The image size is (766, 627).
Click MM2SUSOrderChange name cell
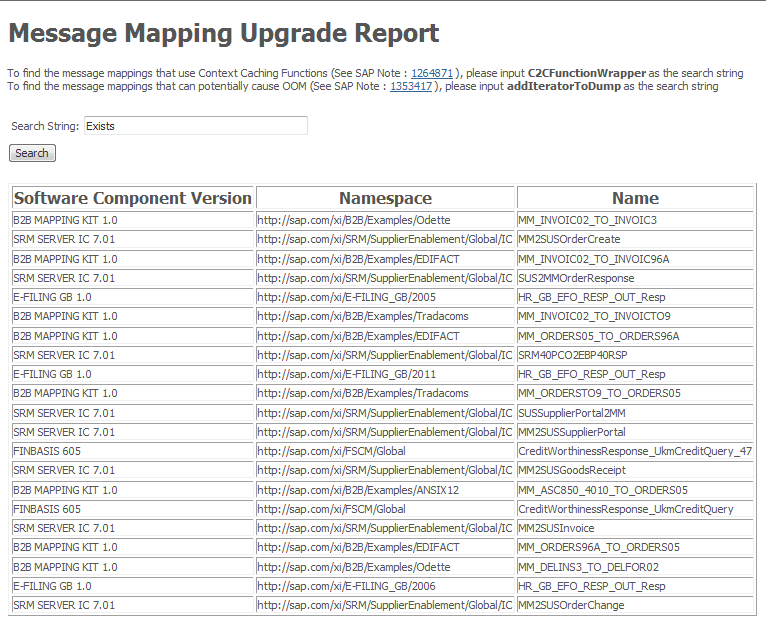point(635,605)
